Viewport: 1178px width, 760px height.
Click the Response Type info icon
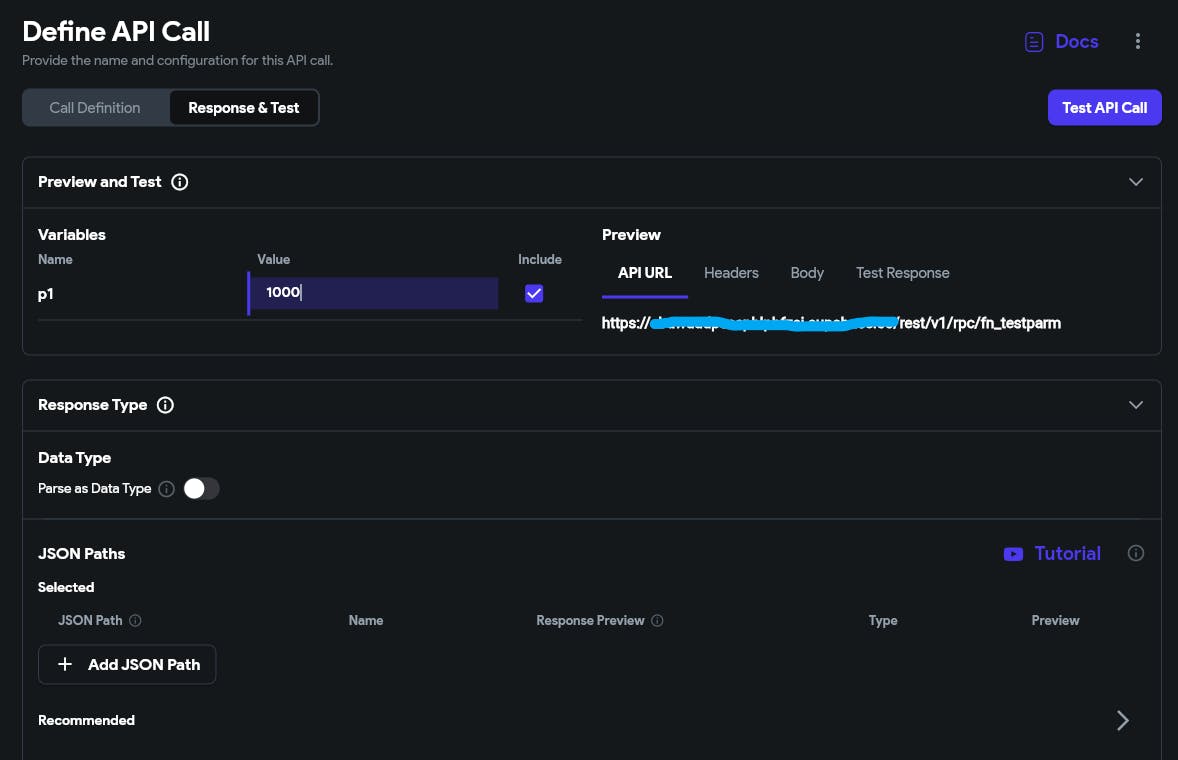pyautogui.click(x=166, y=405)
